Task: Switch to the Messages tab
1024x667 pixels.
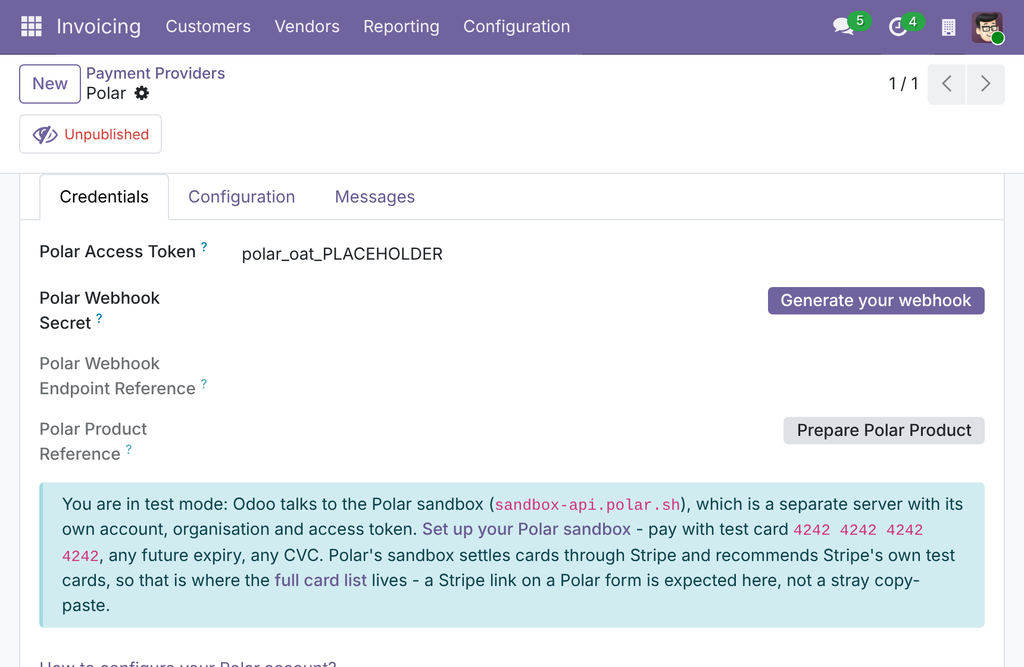Action: coord(375,197)
